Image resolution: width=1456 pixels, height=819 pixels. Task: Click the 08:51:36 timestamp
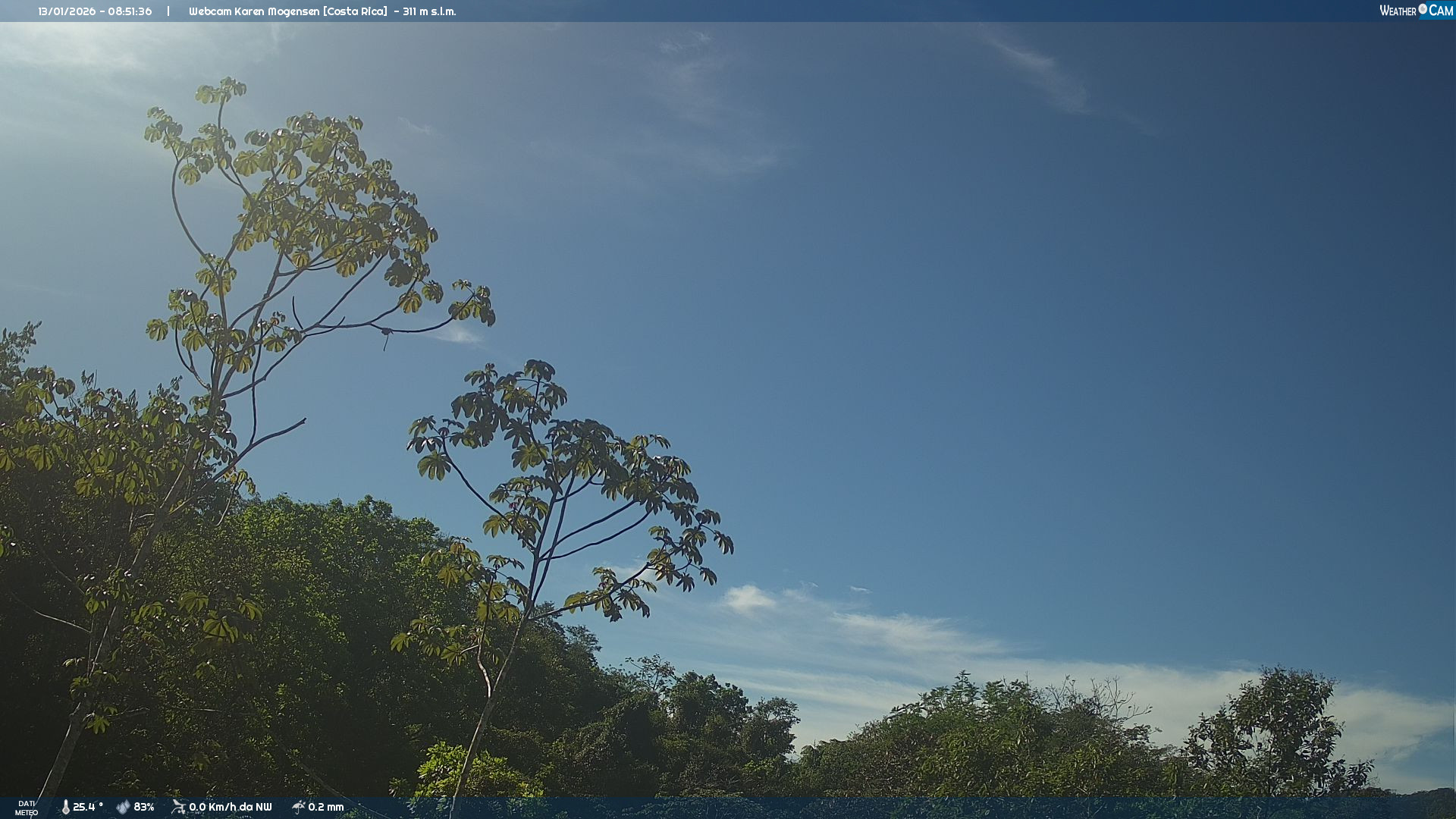coord(130,11)
